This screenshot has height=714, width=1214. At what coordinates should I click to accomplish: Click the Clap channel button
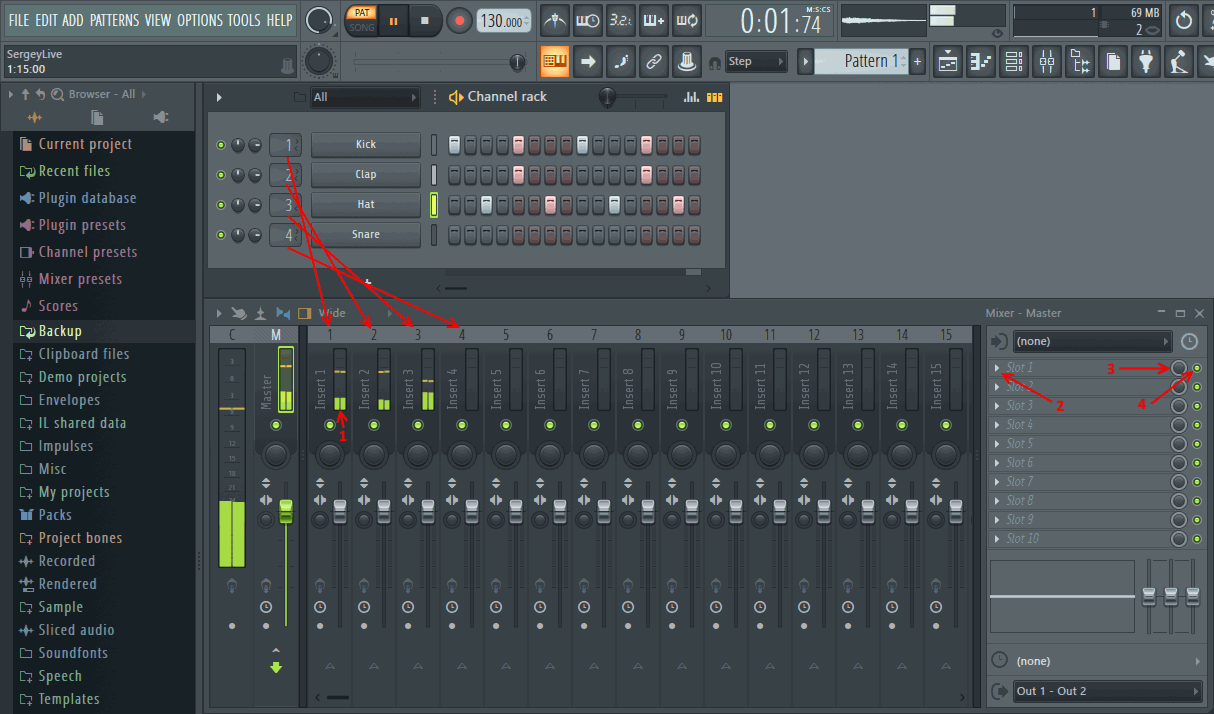(x=365, y=175)
